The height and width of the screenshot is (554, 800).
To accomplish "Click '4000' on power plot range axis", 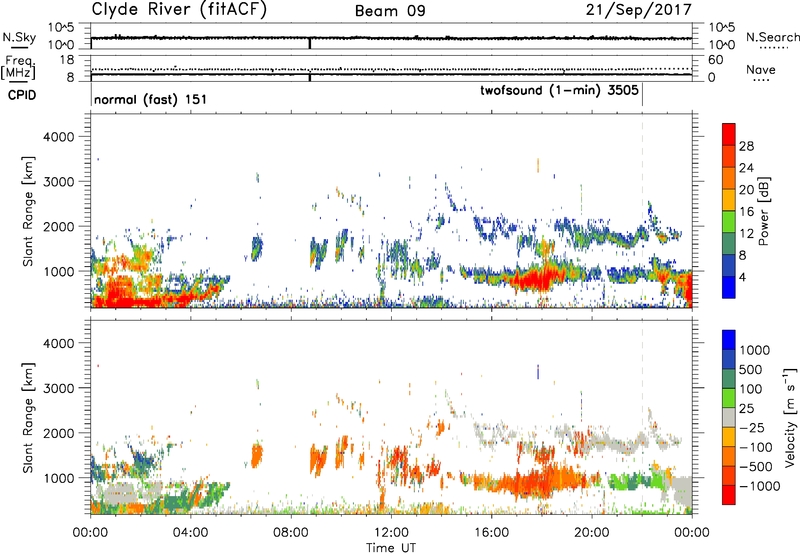I will (x=58, y=137).
